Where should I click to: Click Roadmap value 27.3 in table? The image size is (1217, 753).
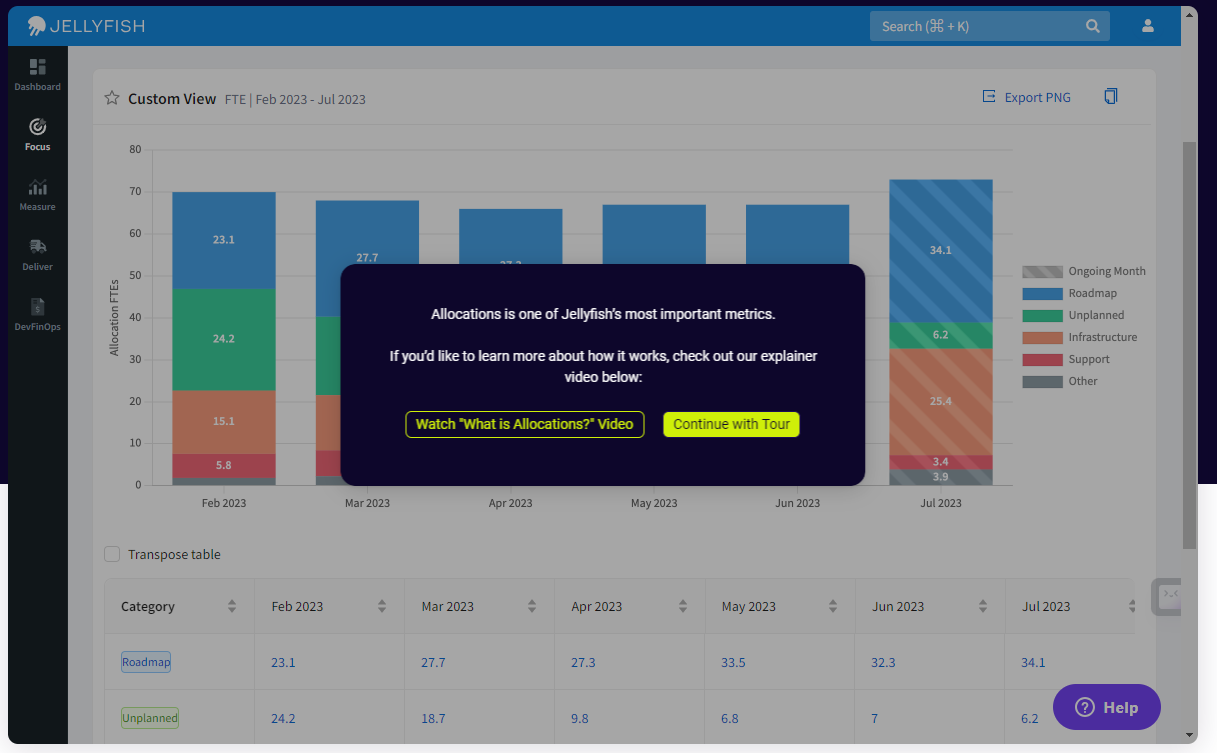[583, 662]
